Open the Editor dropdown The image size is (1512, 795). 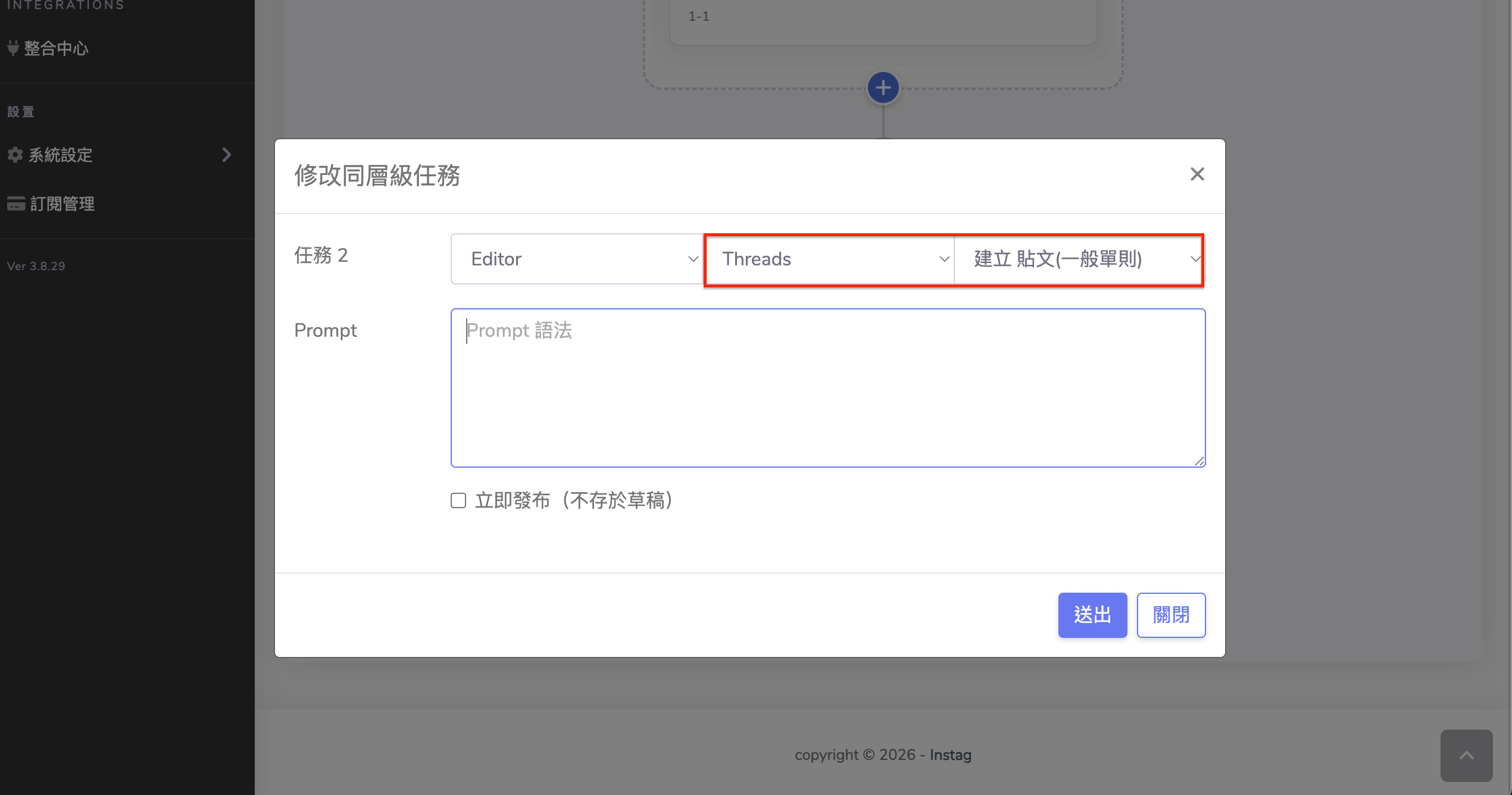[576, 259]
